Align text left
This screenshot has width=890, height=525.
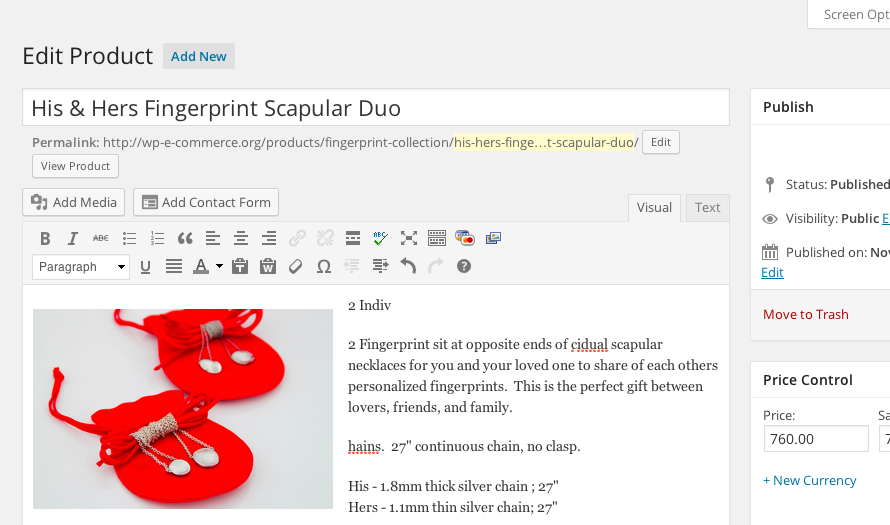[x=213, y=238]
